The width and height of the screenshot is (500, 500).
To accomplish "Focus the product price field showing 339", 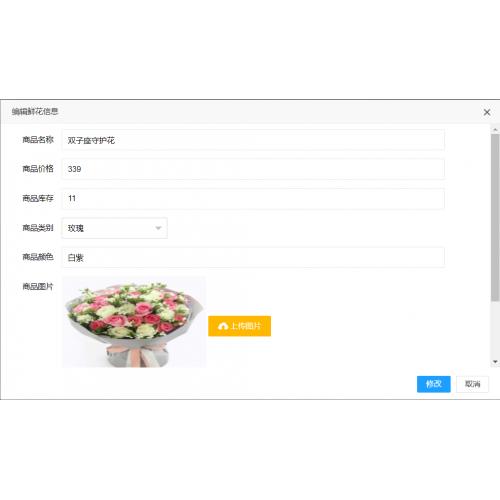I will tap(253, 169).
